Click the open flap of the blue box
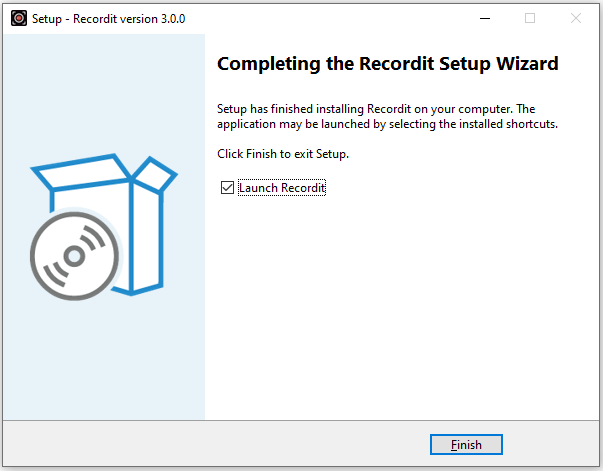Image resolution: width=603 pixels, height=471 pixels. click(x=155, y=174)
